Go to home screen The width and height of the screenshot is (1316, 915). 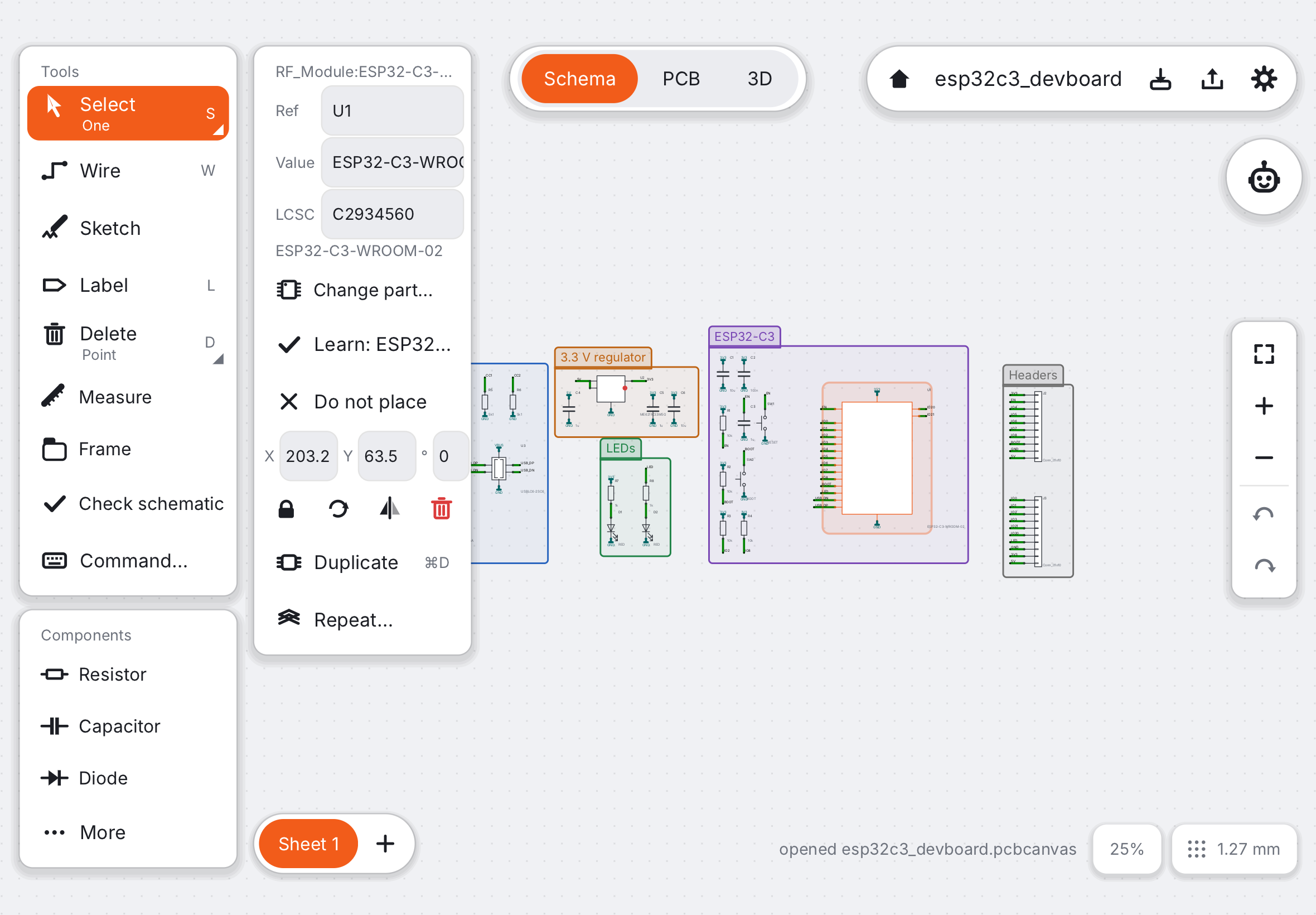(x=899, y=79)
